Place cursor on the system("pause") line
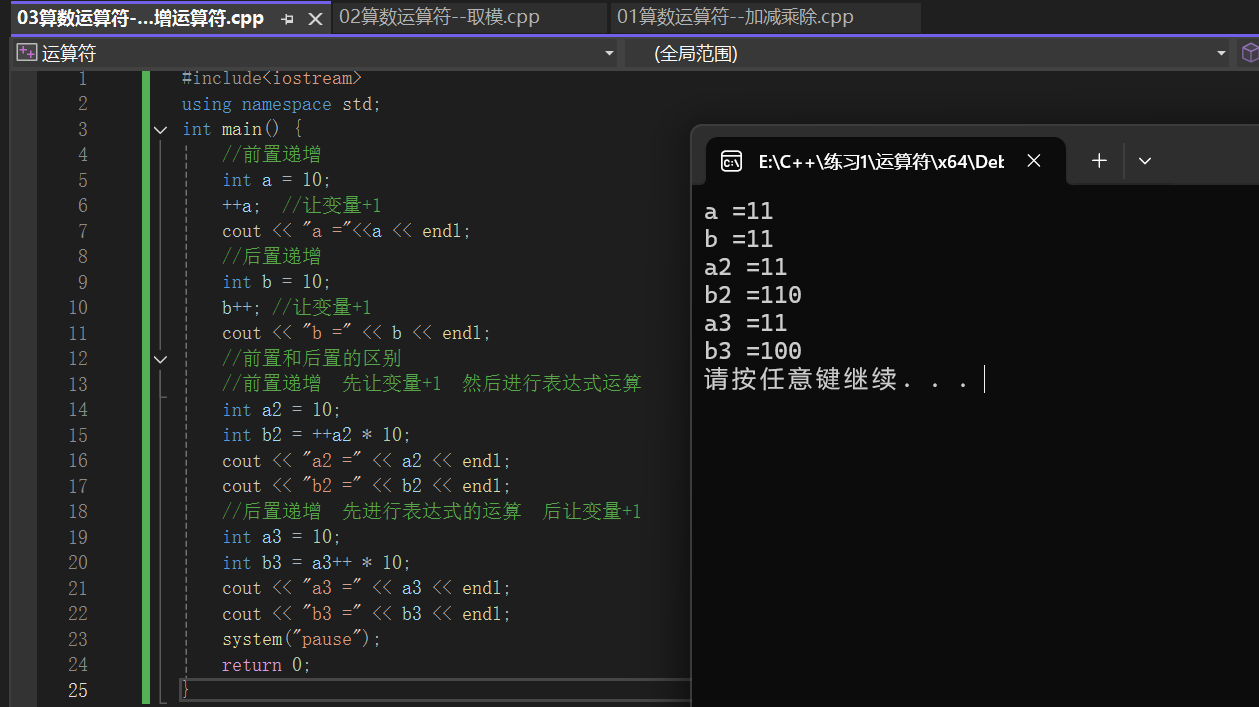This screenshot has height=707, width=1259. click(299, 638)
